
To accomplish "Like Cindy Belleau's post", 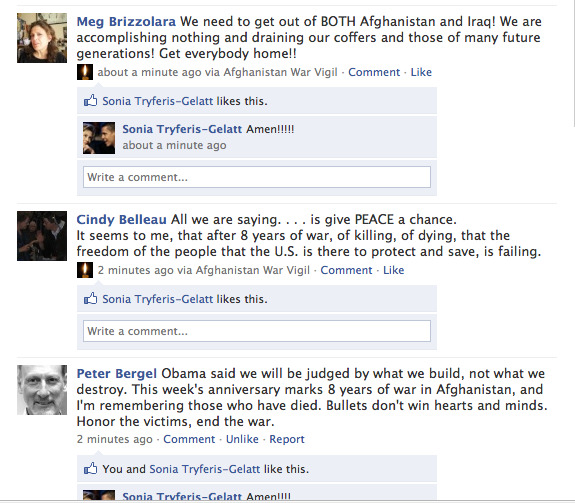I will [x=393, y=270].
